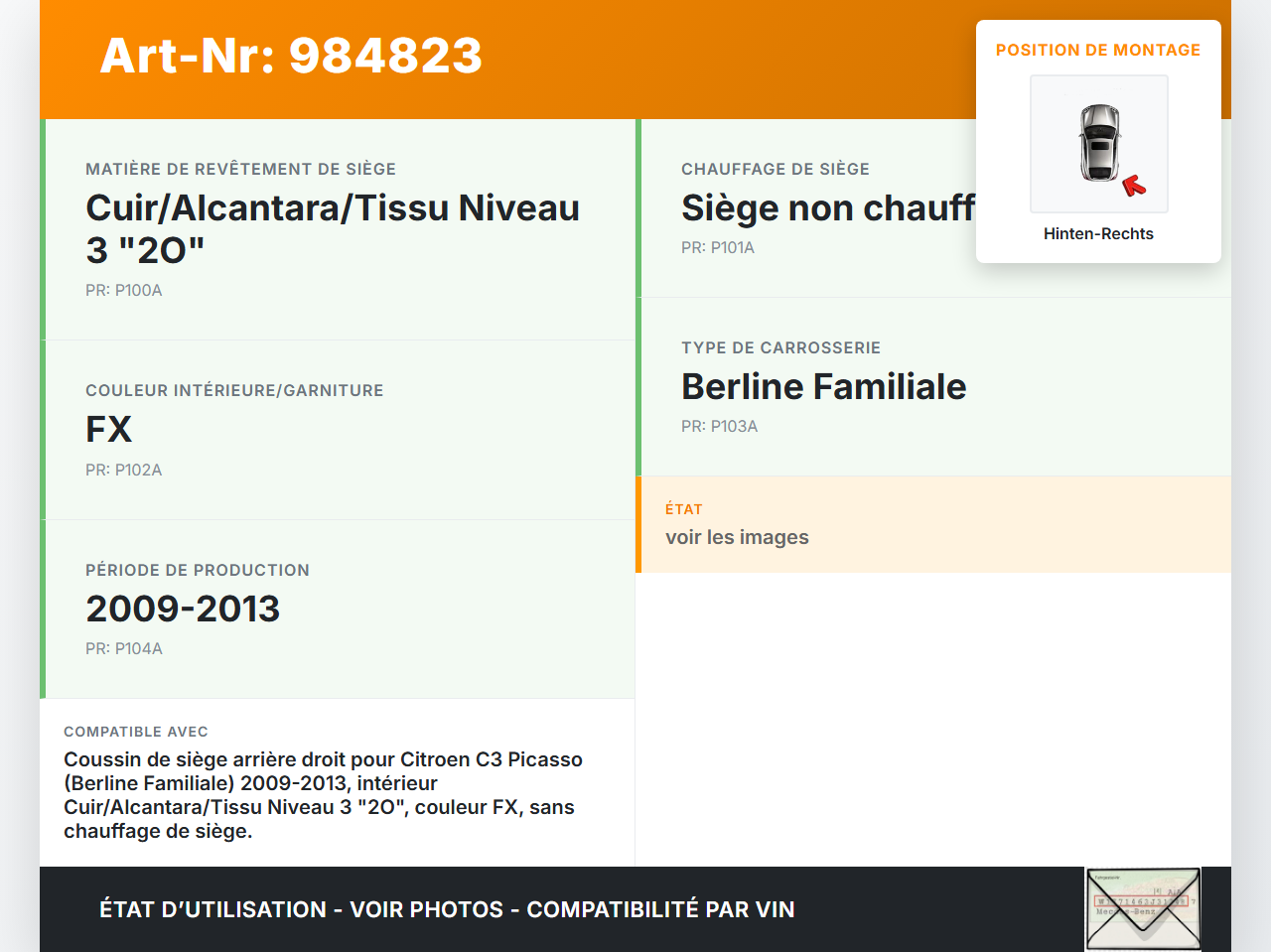
Task: Click the envelope icon with the VIN document
Action: click(x=1142, y=908)
